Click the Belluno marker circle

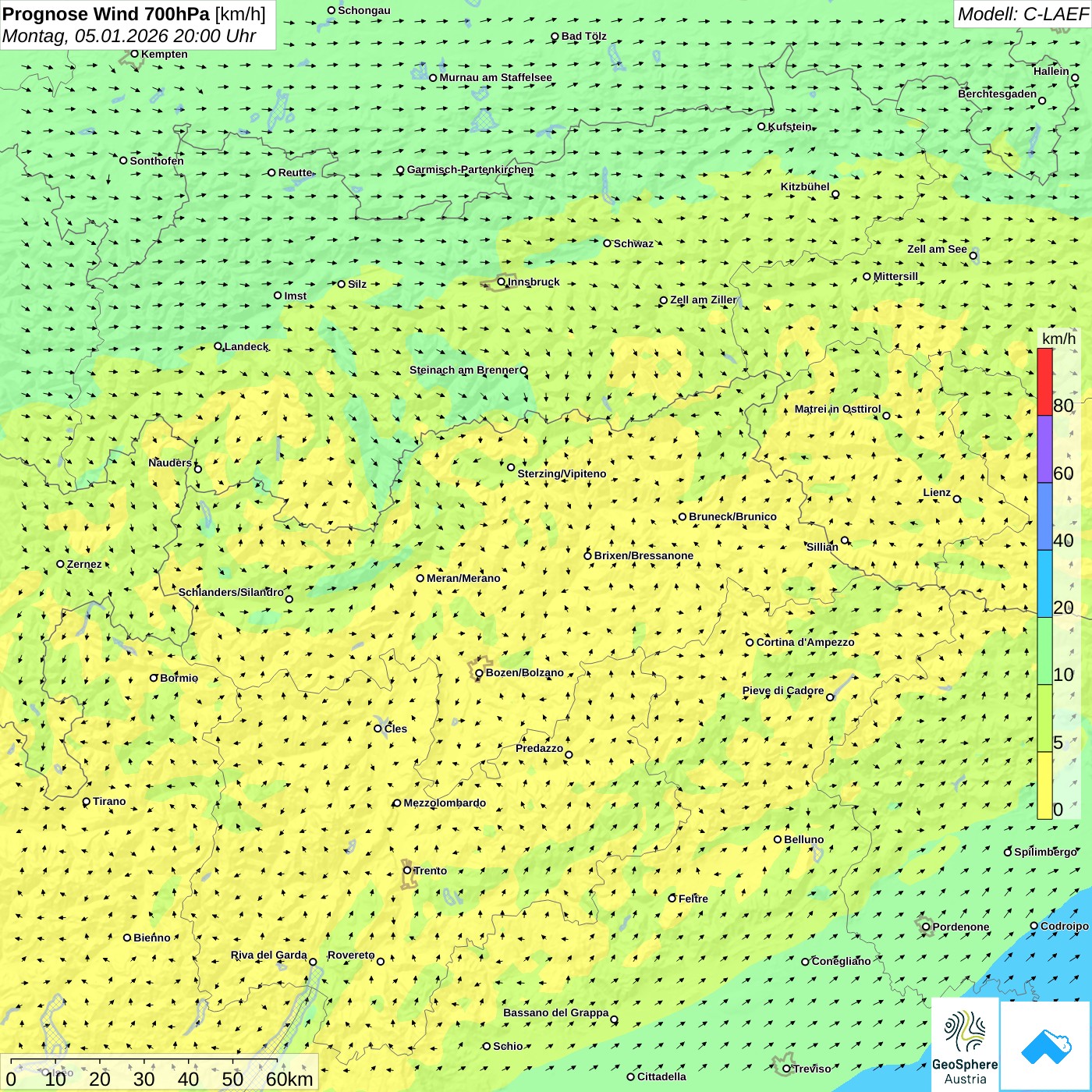(778, 839)
